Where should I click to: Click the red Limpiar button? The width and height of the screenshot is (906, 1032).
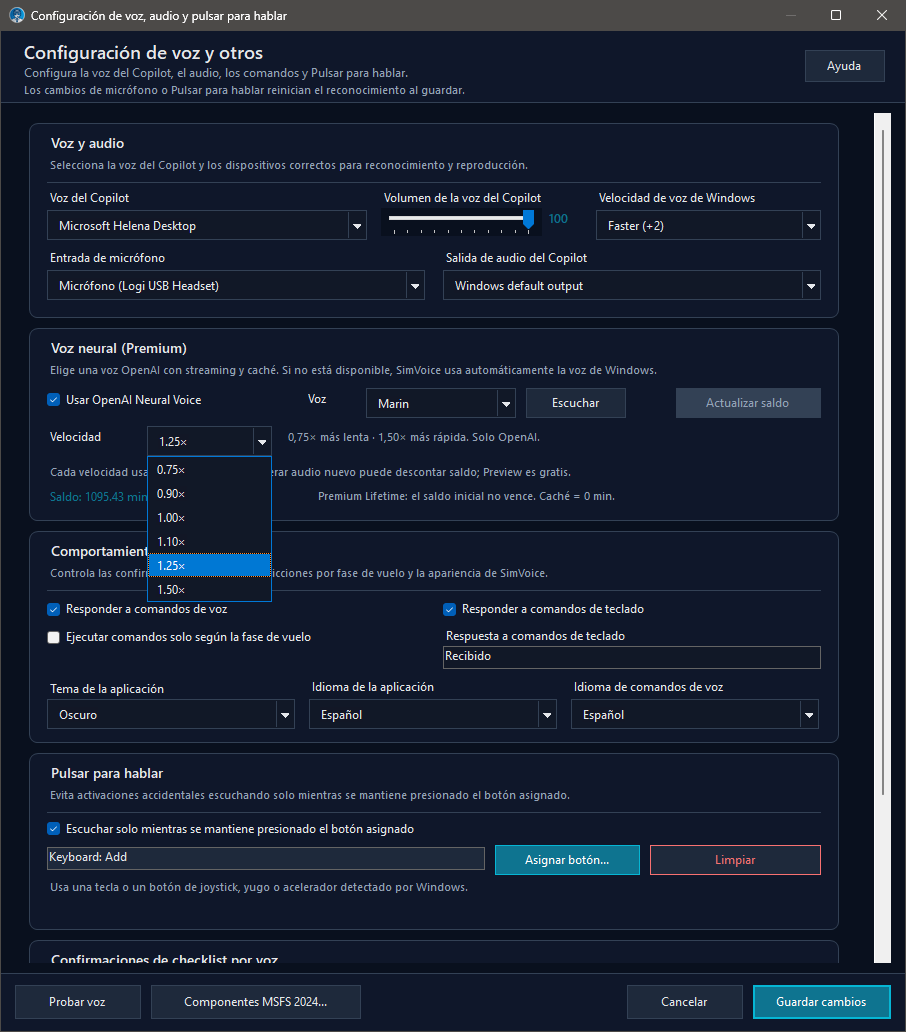pyautogui.click(x=736, y=860)
